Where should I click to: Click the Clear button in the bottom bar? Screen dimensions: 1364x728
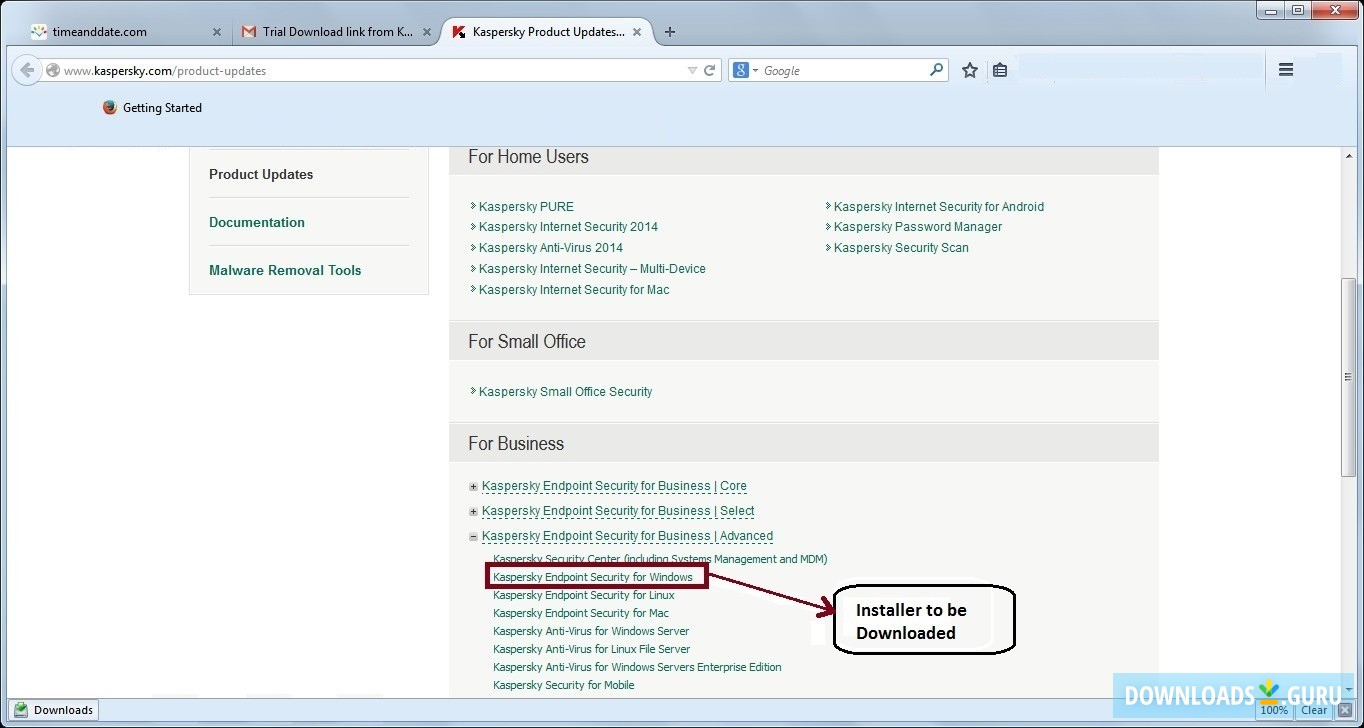pyautogui.click(x=1314, y=710)
